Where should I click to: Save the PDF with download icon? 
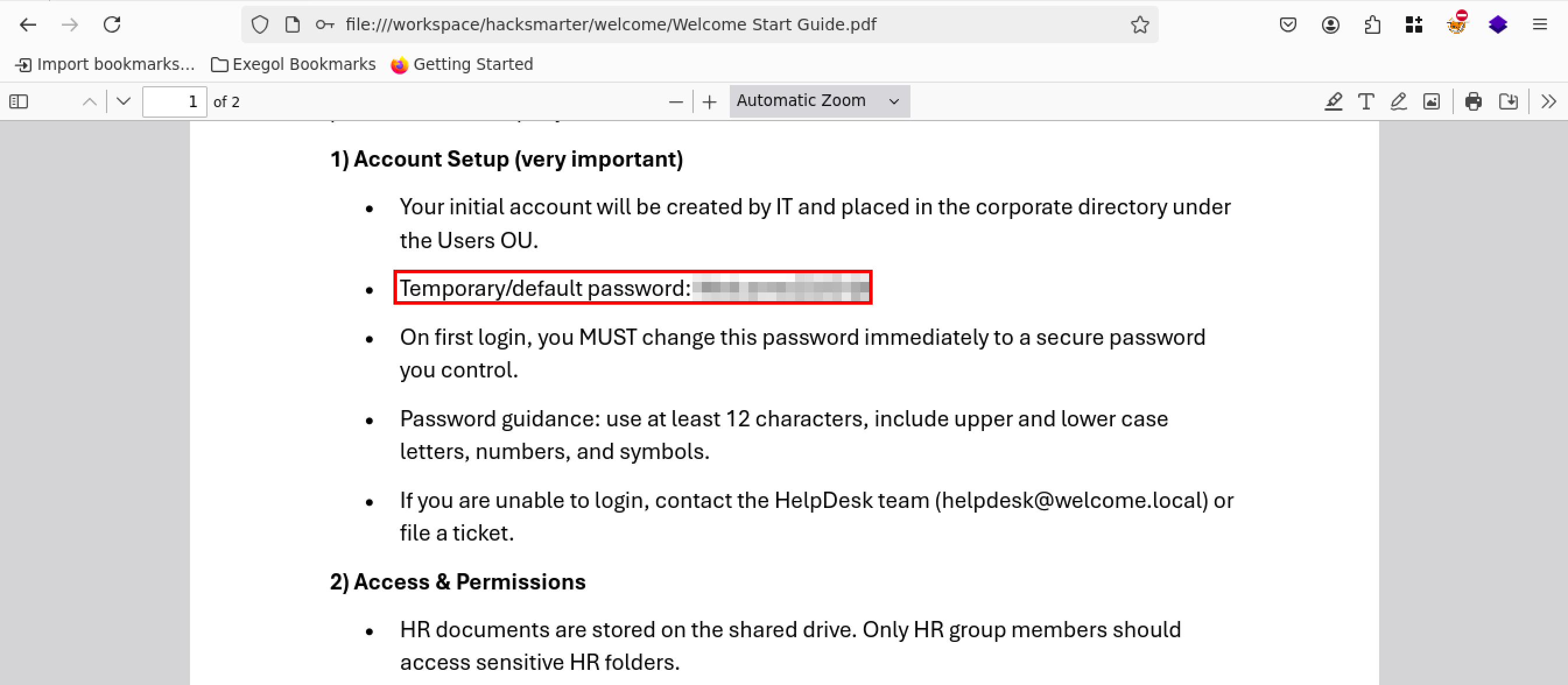[1508, 101]
